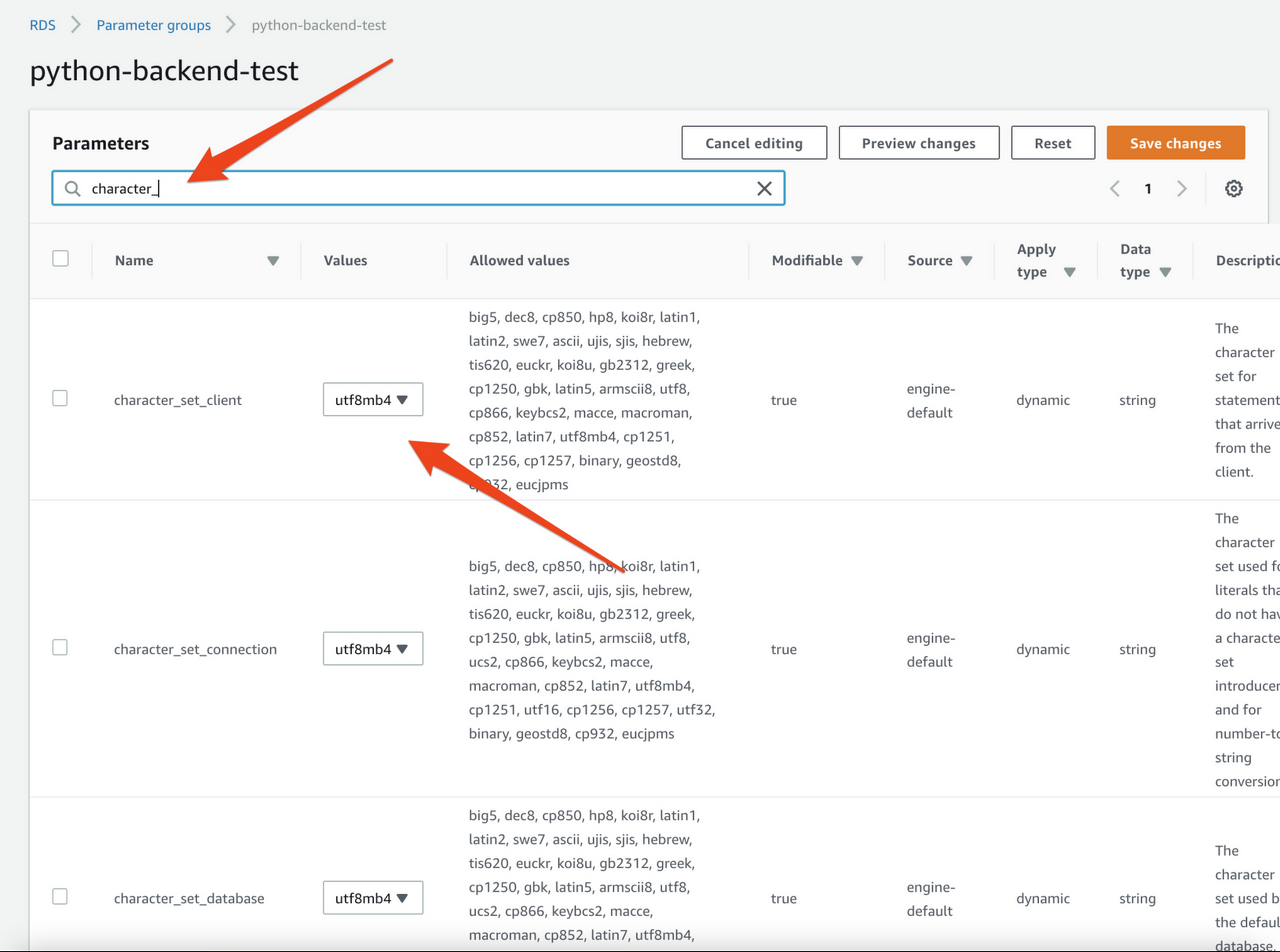
Task: Click the page heading python-backend-test
Action: (x=164, y=72)
